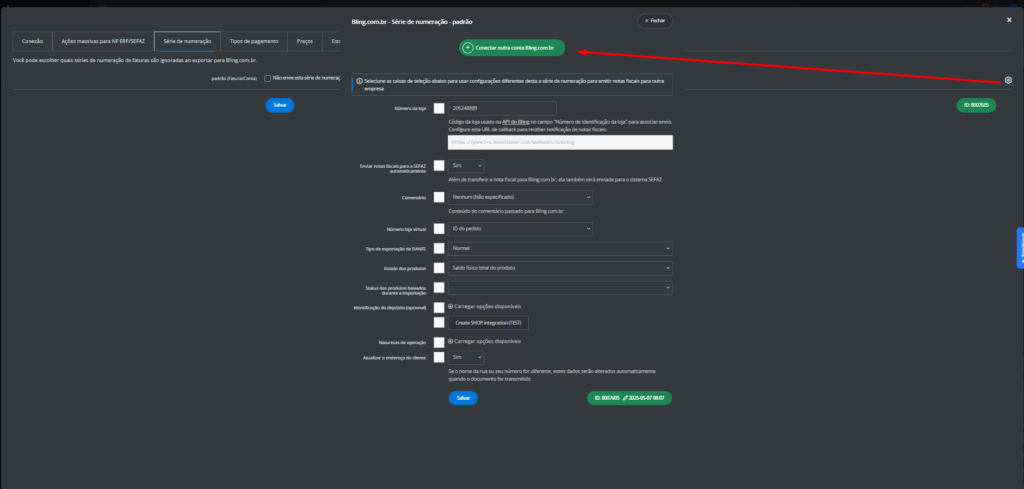Check Atualizar o endereço do cliente box
Screen dimensions: 1024x489
439,357
